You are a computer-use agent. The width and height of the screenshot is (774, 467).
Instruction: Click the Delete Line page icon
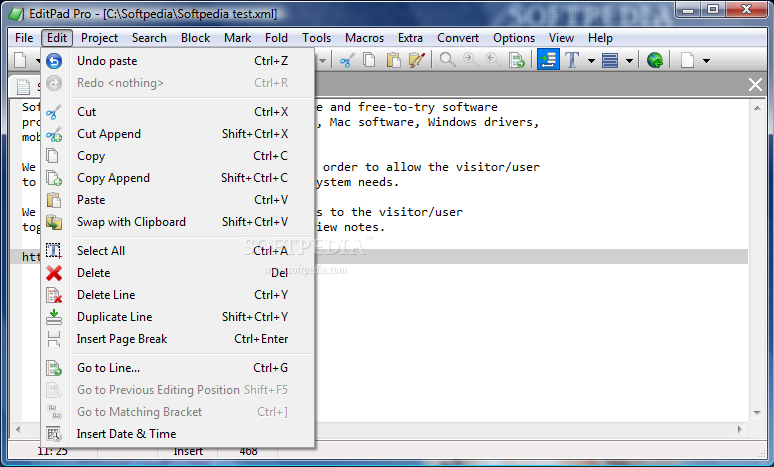coord(54,295)
